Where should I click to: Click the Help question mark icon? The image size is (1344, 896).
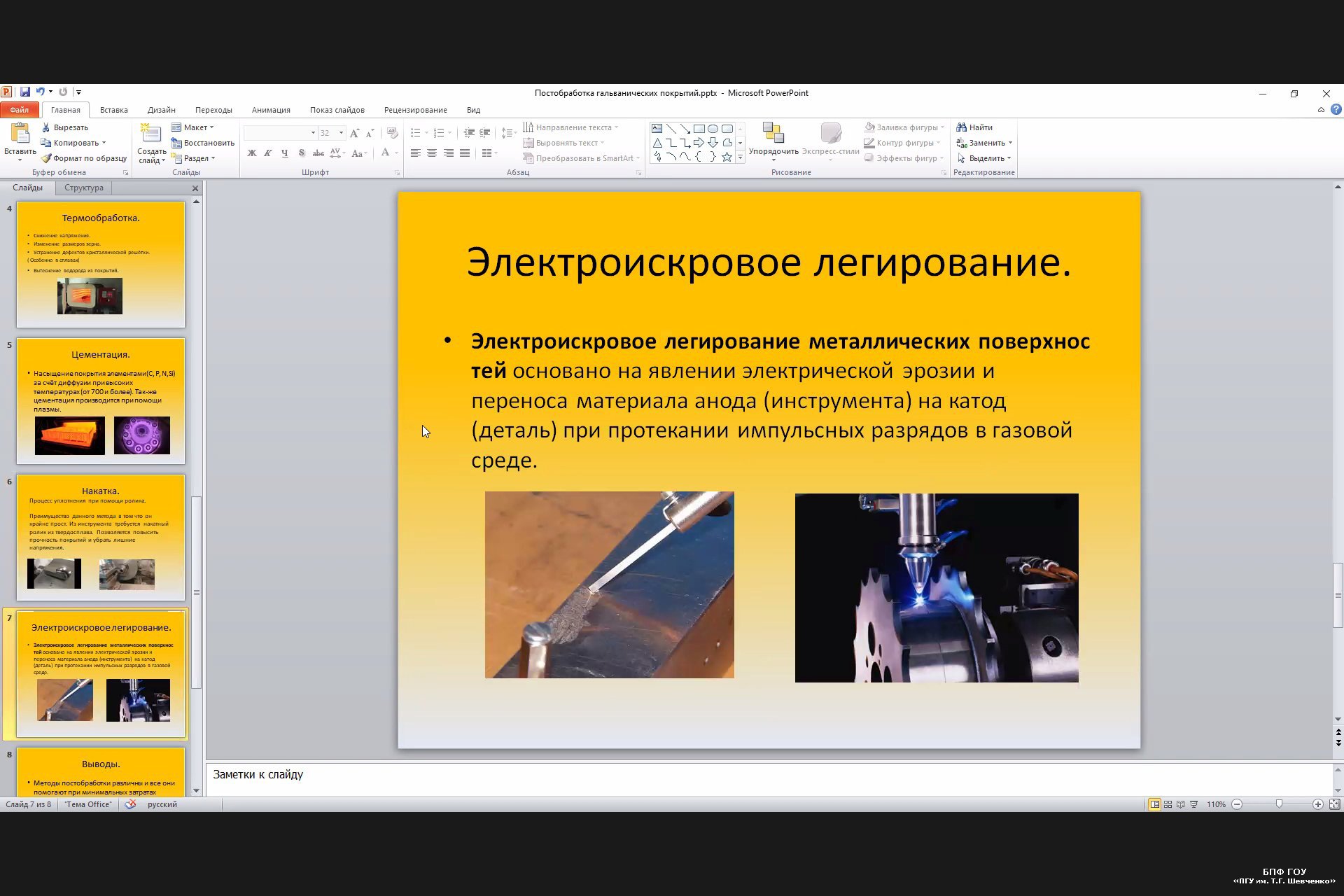pyautogui.click(x=1336, y=110)
